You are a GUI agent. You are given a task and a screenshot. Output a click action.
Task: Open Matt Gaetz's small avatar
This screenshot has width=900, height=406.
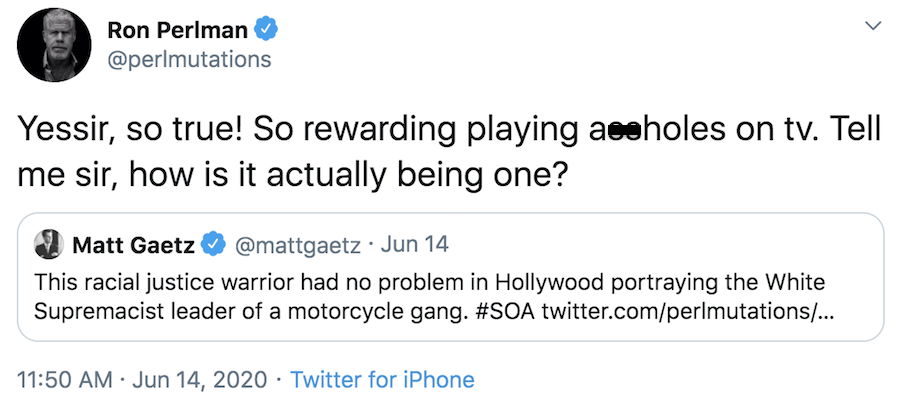(47, 244)
